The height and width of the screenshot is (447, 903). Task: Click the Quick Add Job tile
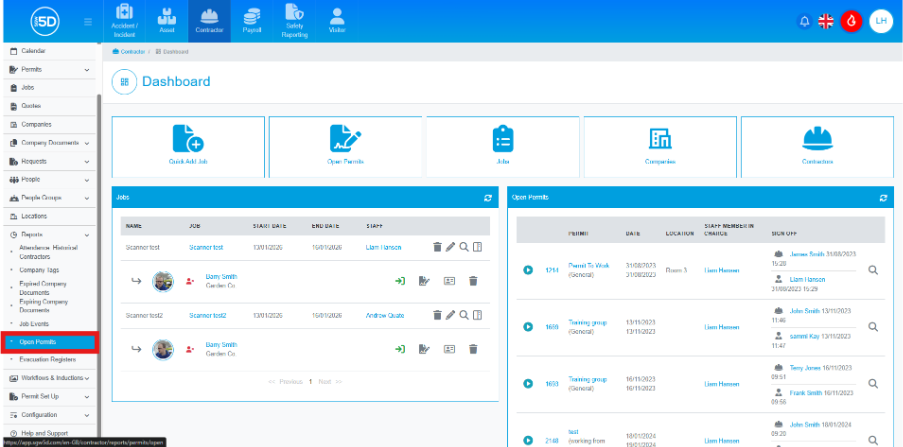coord(188,146)
